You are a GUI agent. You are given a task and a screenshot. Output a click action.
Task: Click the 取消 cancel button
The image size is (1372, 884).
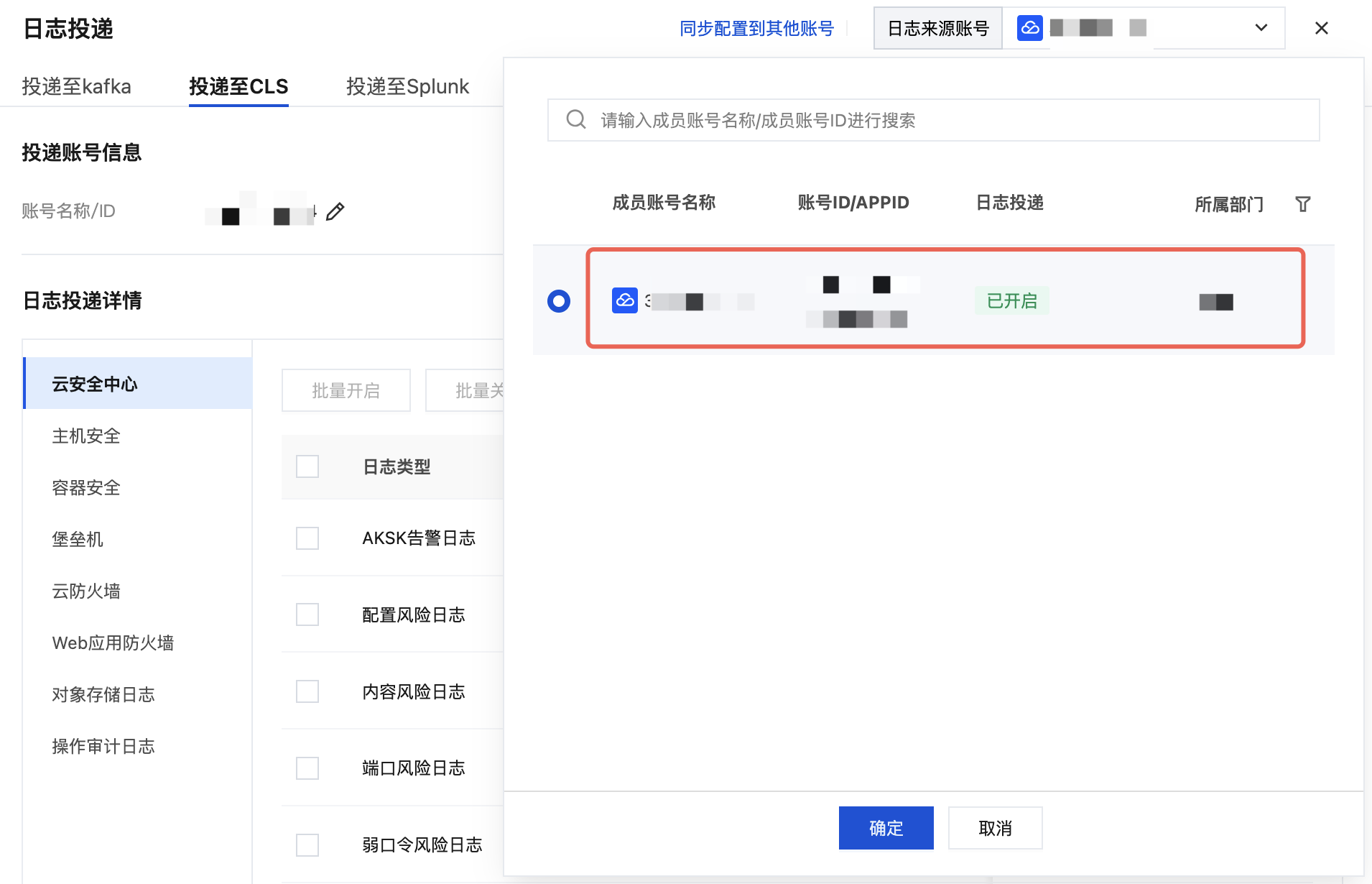click(996, 828)
